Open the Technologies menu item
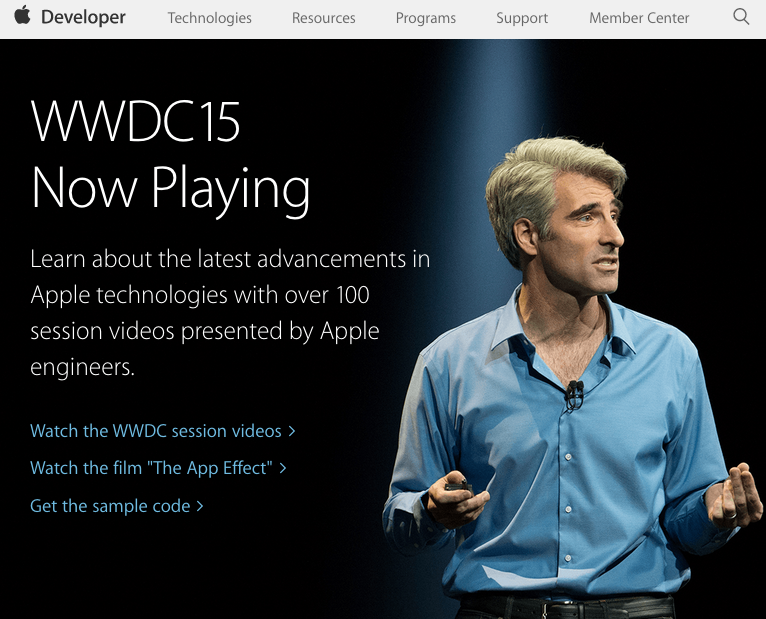The image size is (766, 619). (x=210, y=18)
